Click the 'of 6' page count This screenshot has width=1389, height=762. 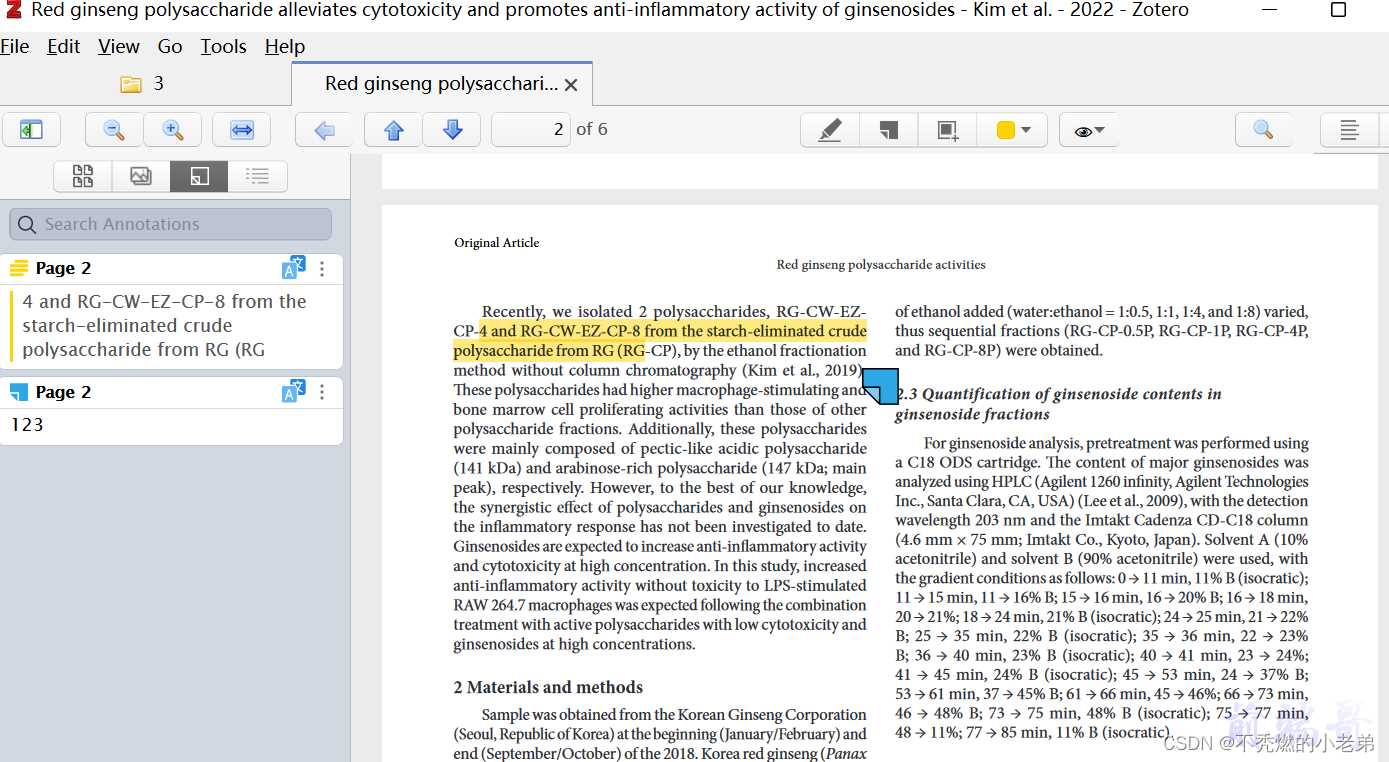(592, 130)
